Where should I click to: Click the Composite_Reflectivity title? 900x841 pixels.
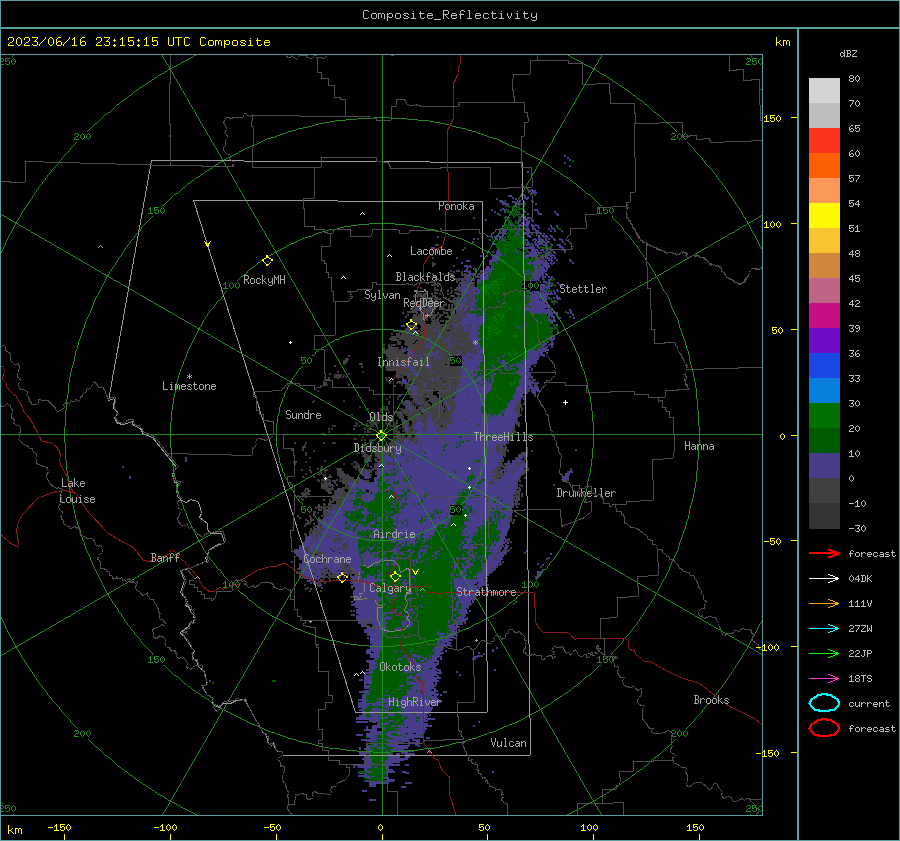450,15
